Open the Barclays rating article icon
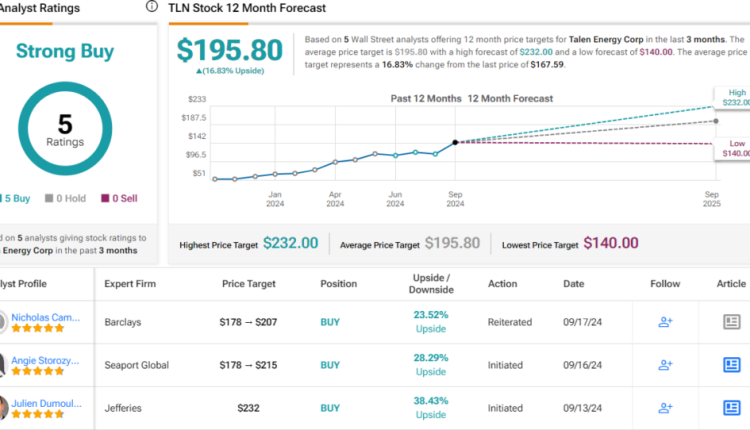Screen dimensions: 750x430 click(x=733, y=322)
